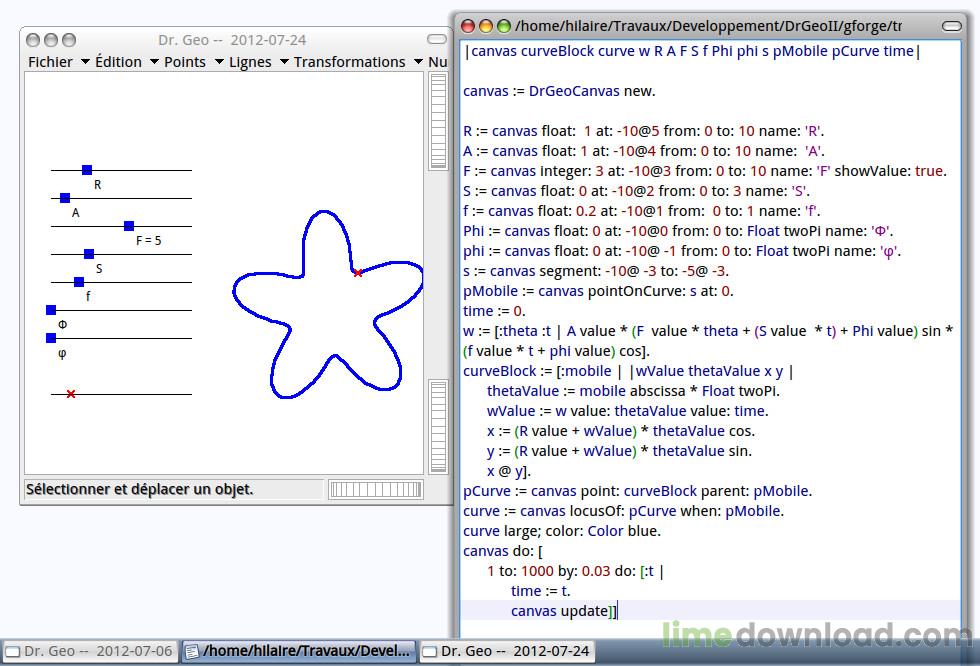
Task: Click code line 'curve large; color: Color blue.'
Action: click(x=561, y=531)
